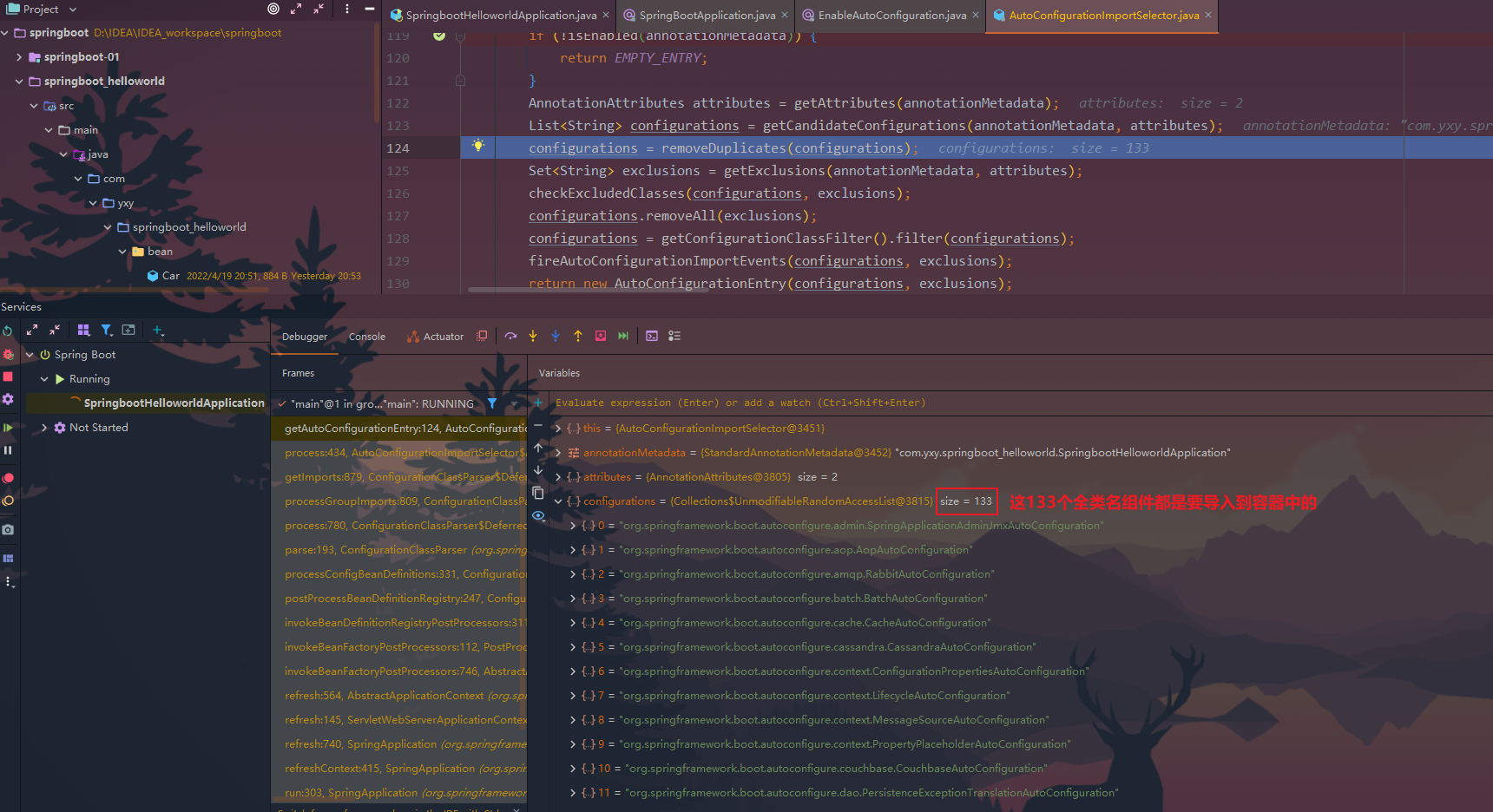Pause the program with pause icon
Screen dimensions: 1493x812
point(8,450)
